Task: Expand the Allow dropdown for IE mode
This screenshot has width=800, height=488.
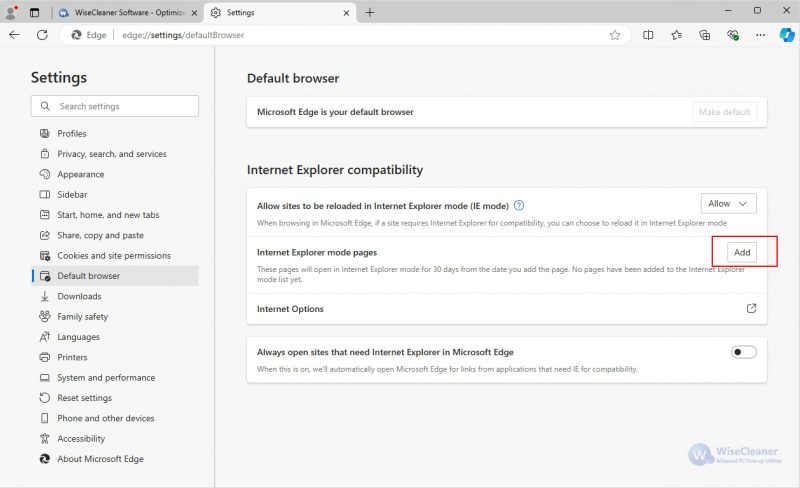Action: click(x=728, y=203)
